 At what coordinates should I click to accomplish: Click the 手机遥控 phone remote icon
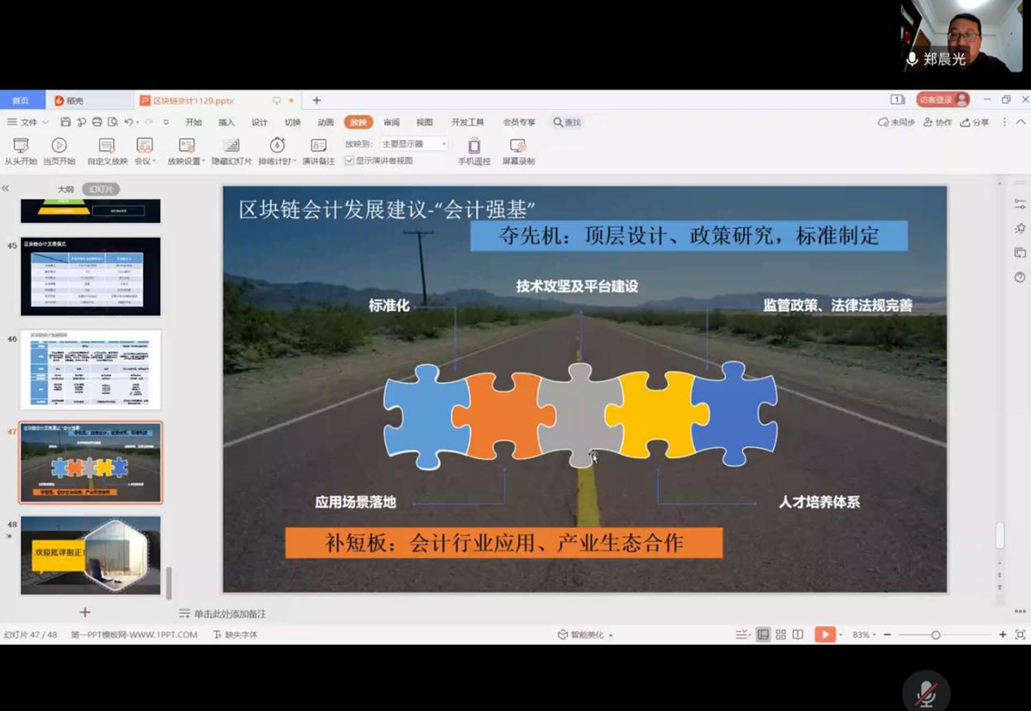point(474,146)
